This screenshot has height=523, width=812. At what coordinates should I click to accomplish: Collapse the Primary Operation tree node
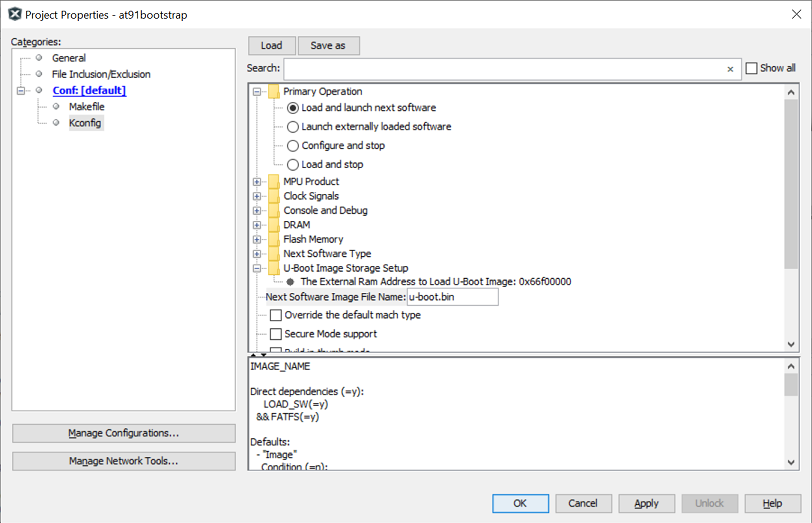pos(257,92)
